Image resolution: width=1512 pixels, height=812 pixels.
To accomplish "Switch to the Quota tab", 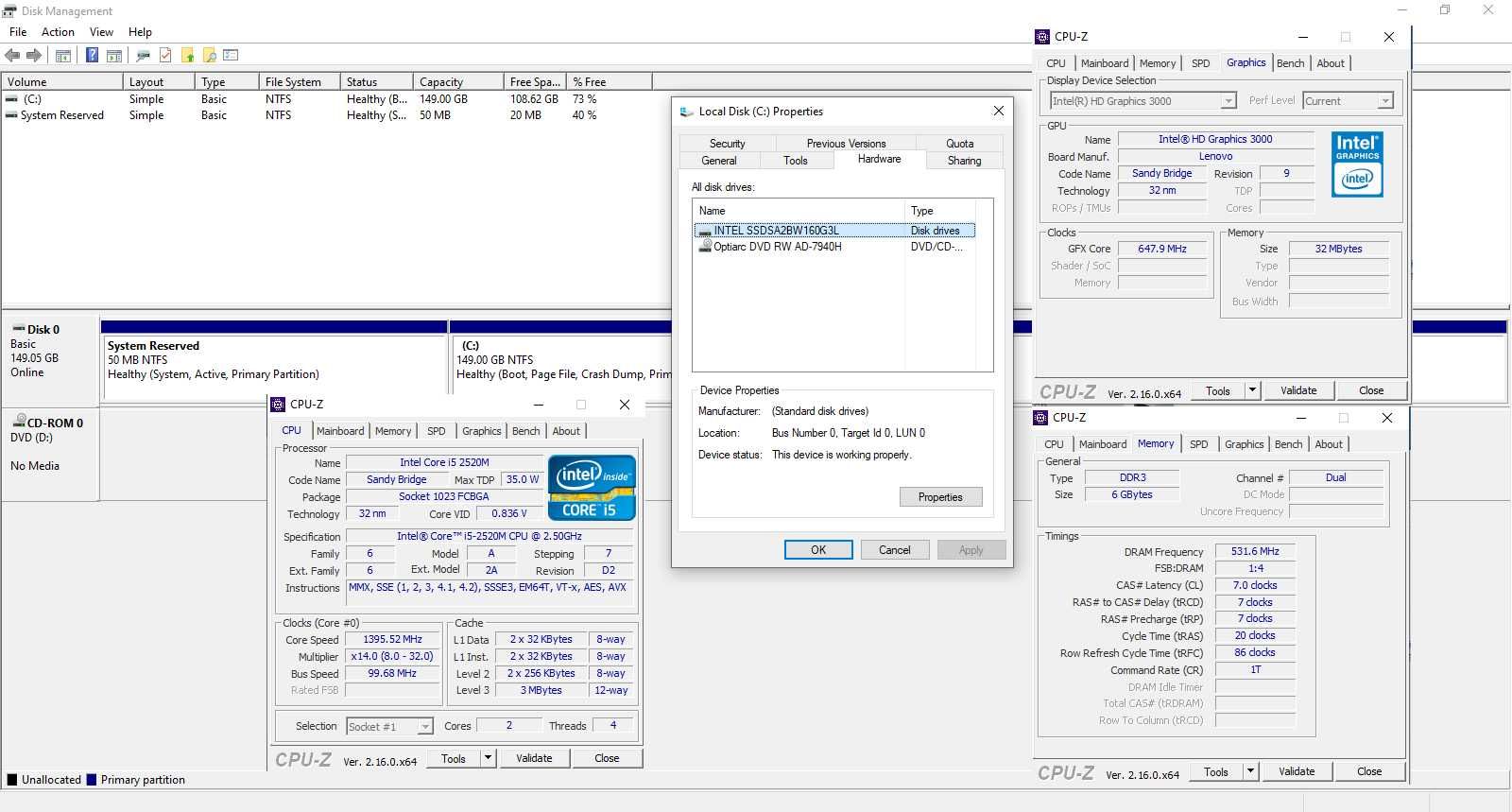I will [959, 144].
